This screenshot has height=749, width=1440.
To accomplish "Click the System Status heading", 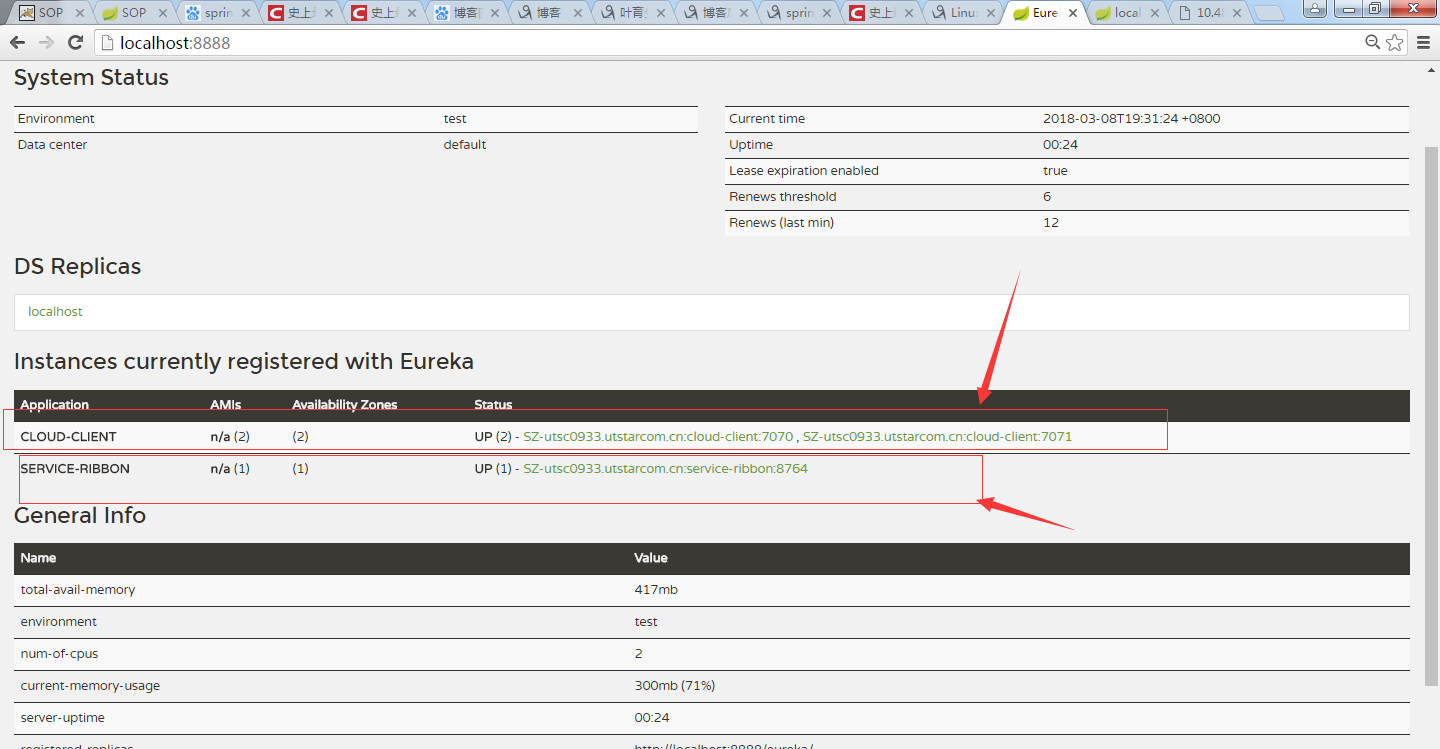I will tap(91, 78).
